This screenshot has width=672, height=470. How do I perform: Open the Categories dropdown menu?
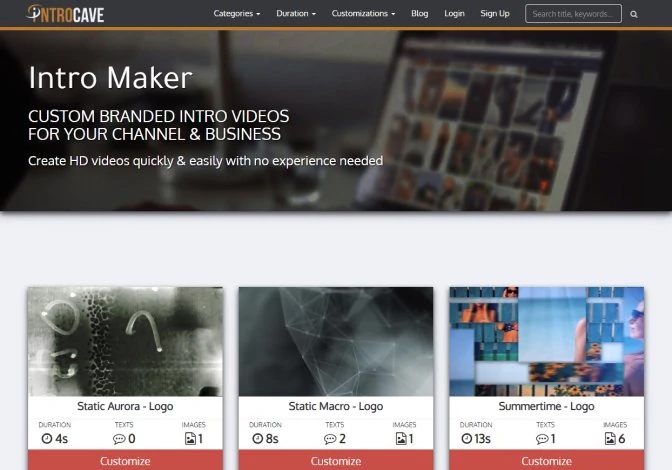[237, 14]
